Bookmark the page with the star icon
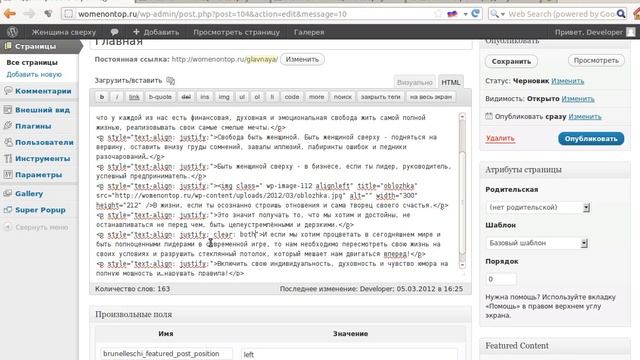The height and width of the screenshot is (360, 640). (438, 14)
